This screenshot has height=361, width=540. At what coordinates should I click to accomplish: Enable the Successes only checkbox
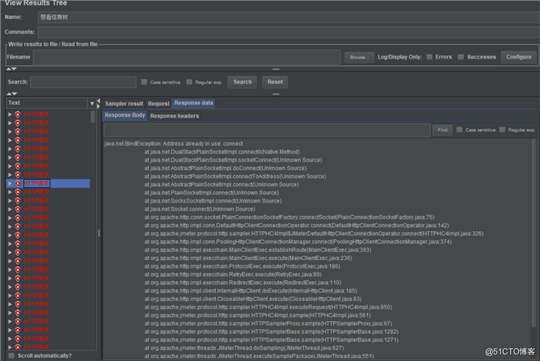(x=460, y=57)
